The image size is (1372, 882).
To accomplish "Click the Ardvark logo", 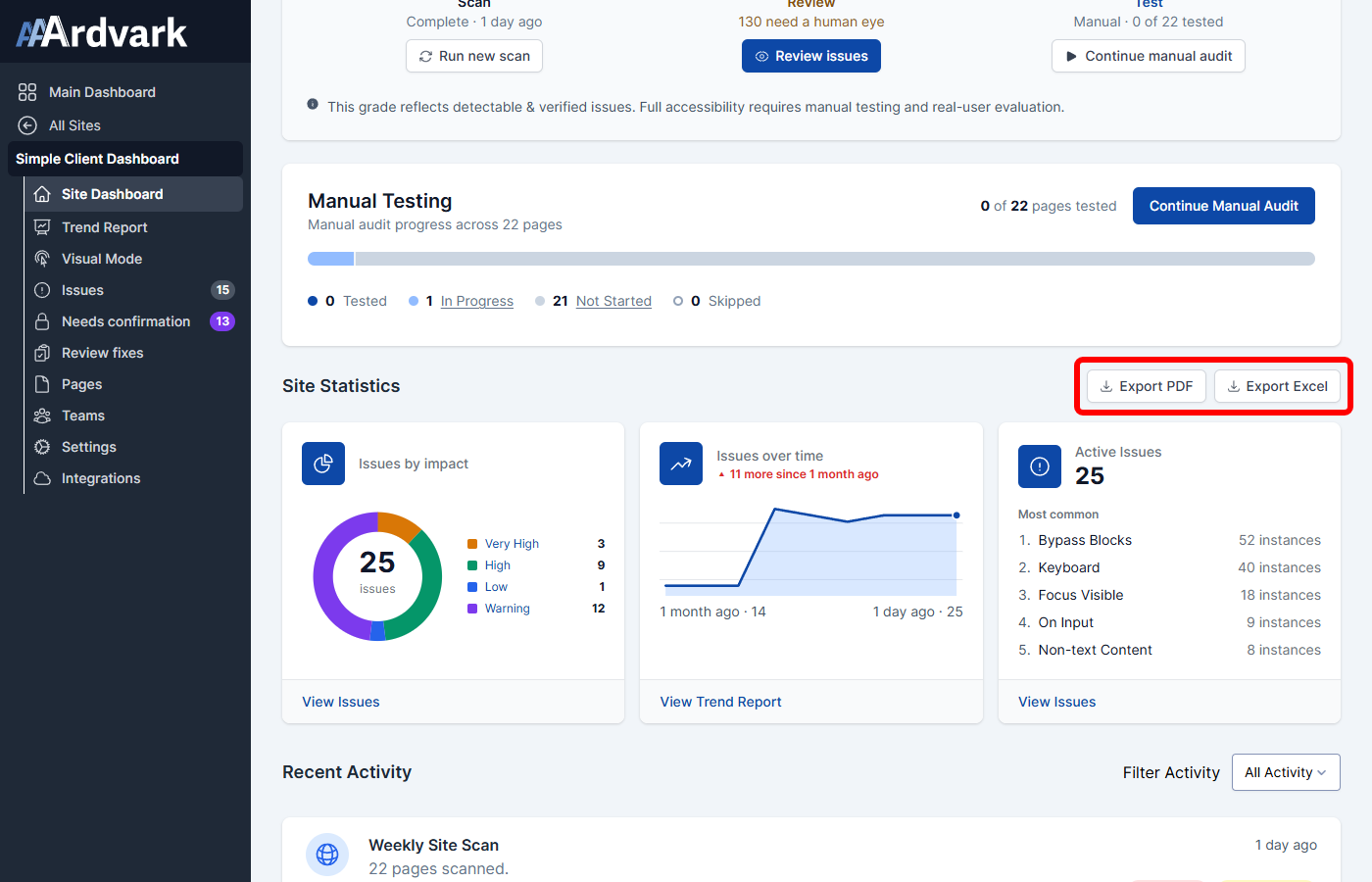I will [x=102, y=32].
